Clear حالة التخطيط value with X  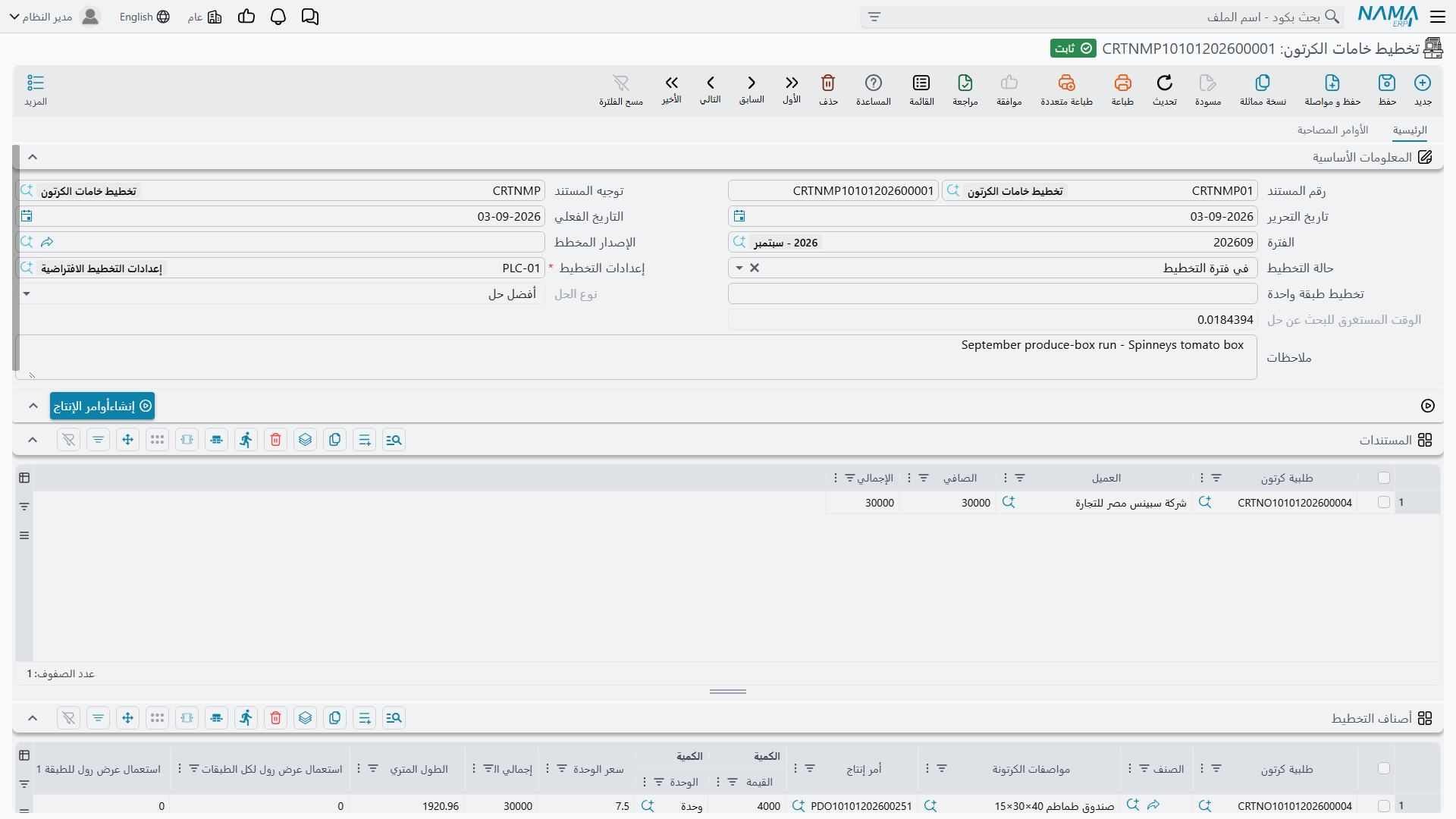tap(755, 268)
